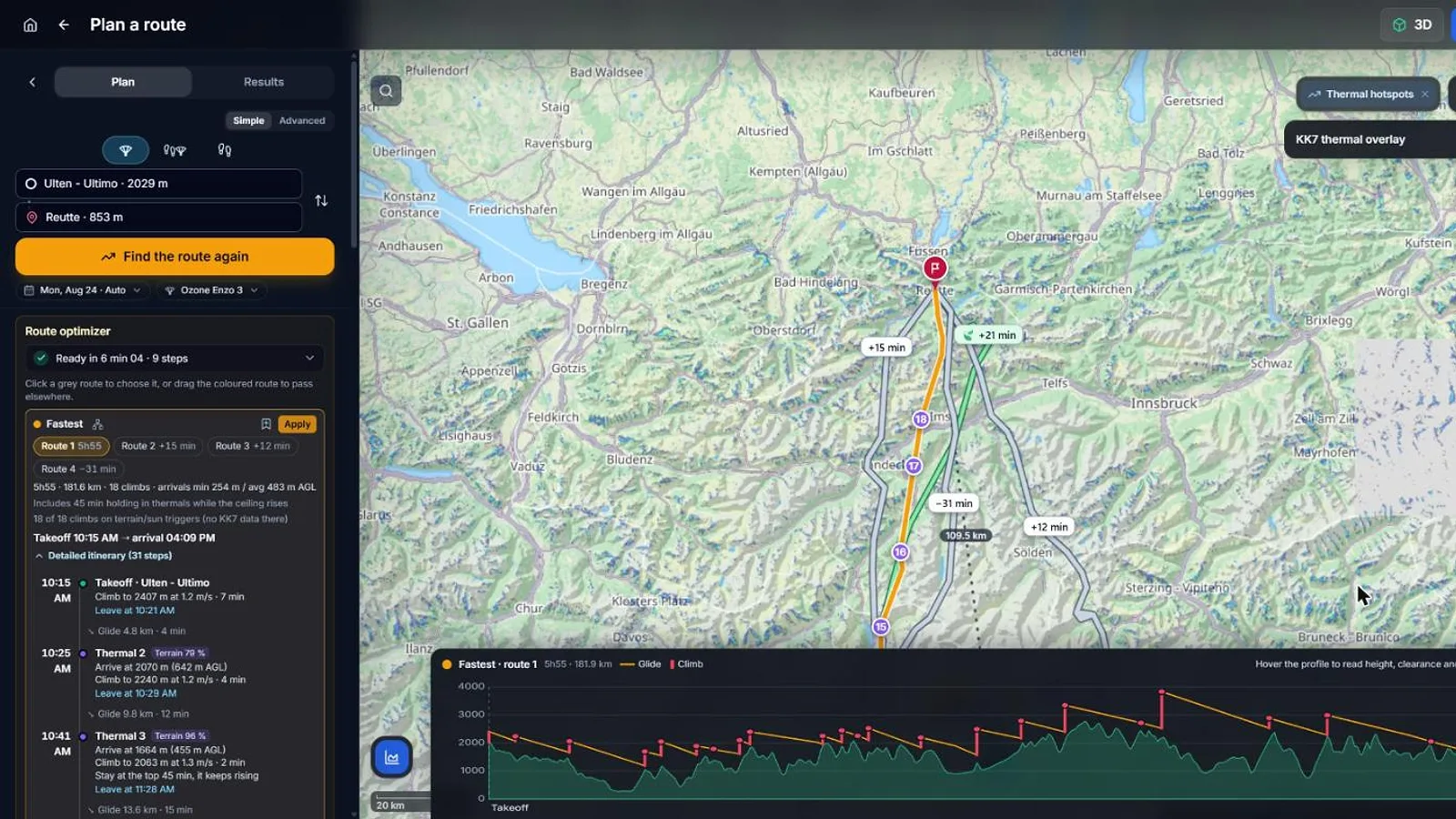The image size is (1456, 819).
Task: Collapse the Detailed itinerary (31 steps)
Action: click(103, 555)
